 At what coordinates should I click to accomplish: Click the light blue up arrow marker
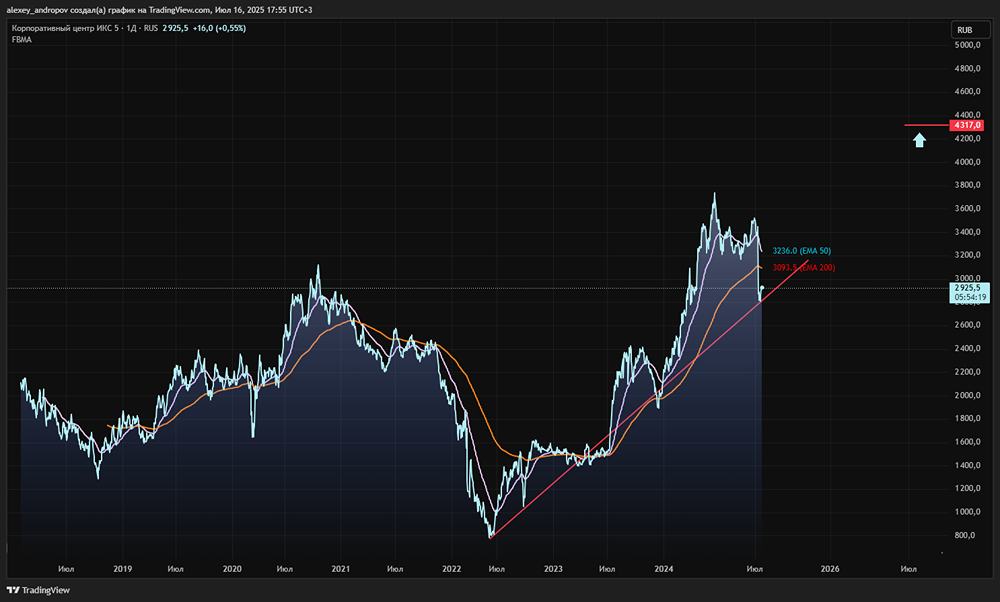919,140
